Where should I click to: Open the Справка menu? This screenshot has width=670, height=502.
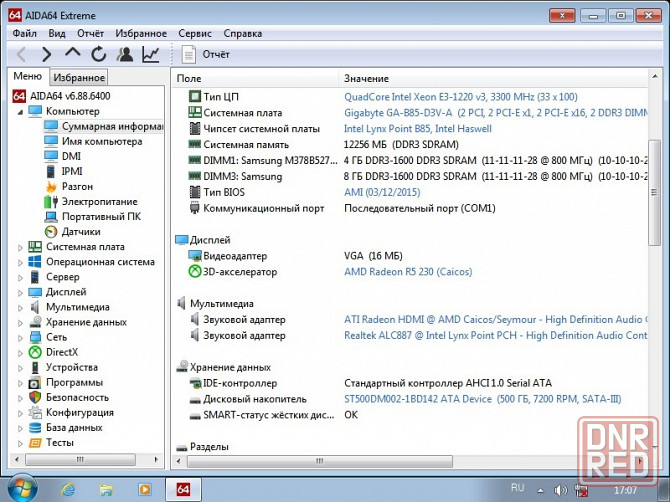click(x=243, y=33)
